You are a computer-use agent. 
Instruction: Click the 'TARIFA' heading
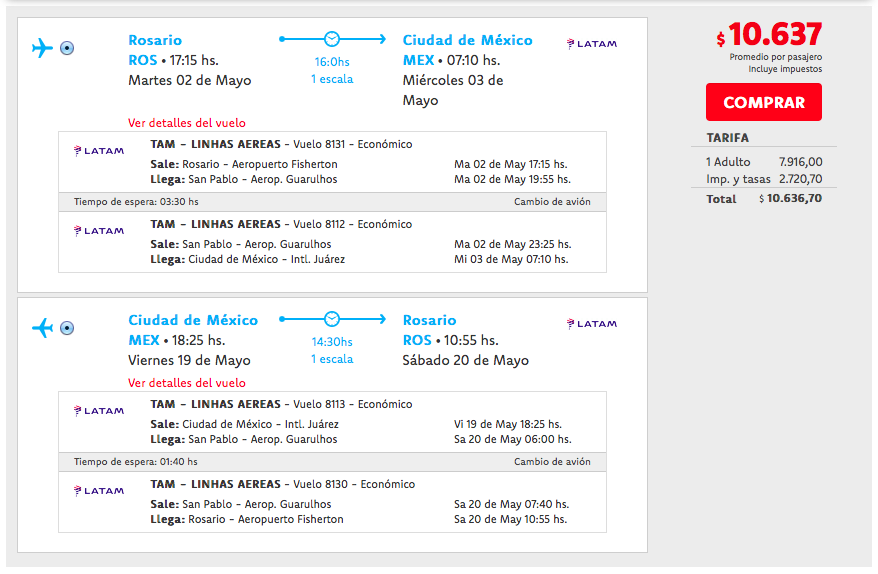tap(727, 138)
